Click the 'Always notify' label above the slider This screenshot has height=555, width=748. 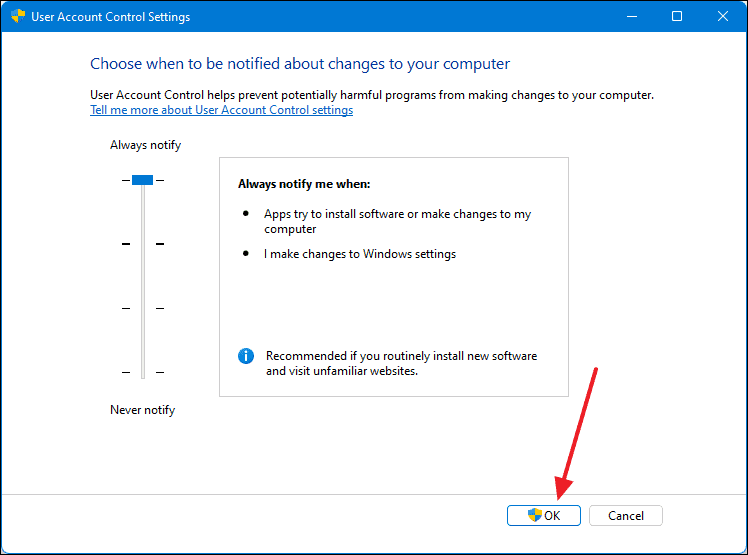[145, 145]
